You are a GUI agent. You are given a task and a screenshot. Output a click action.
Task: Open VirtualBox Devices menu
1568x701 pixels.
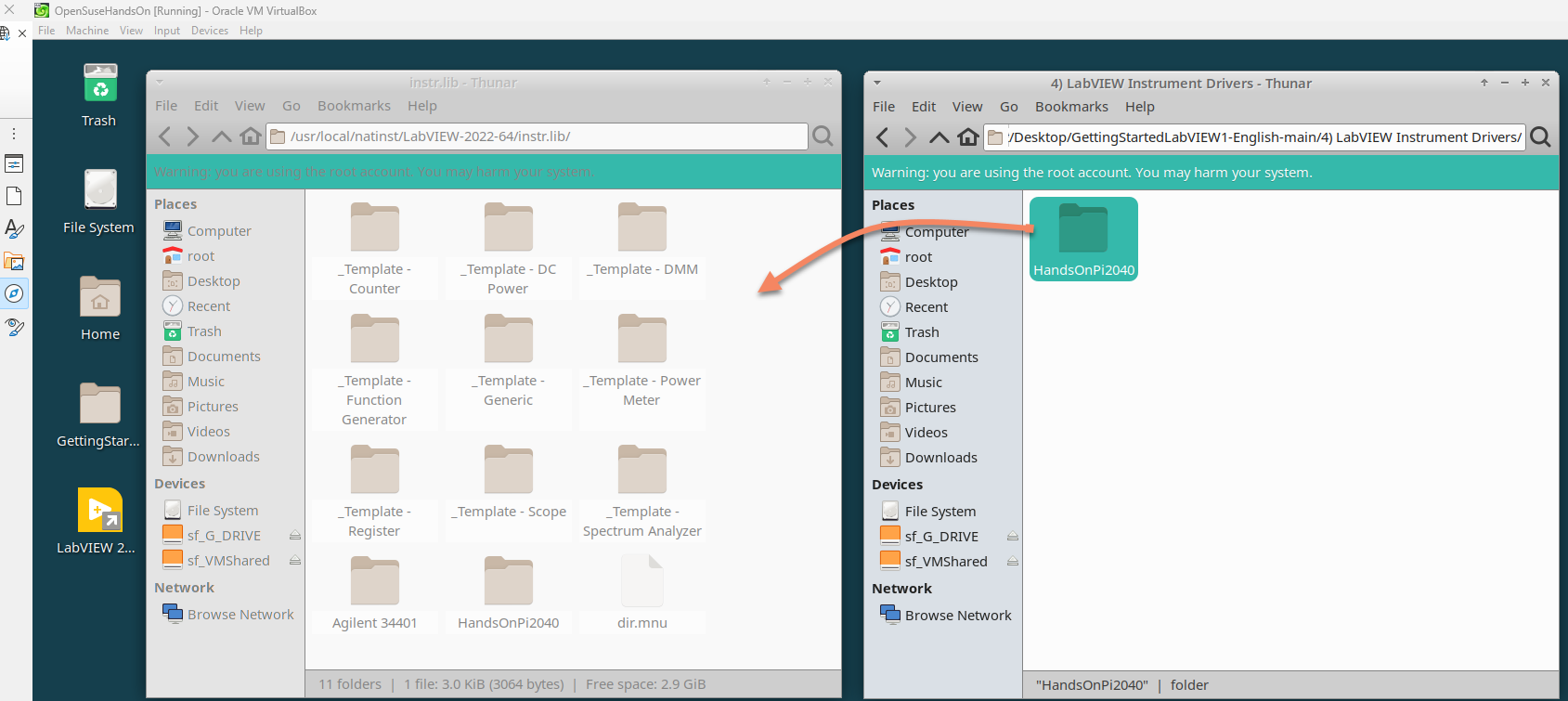pyautogui.click(x=210, y=31)
